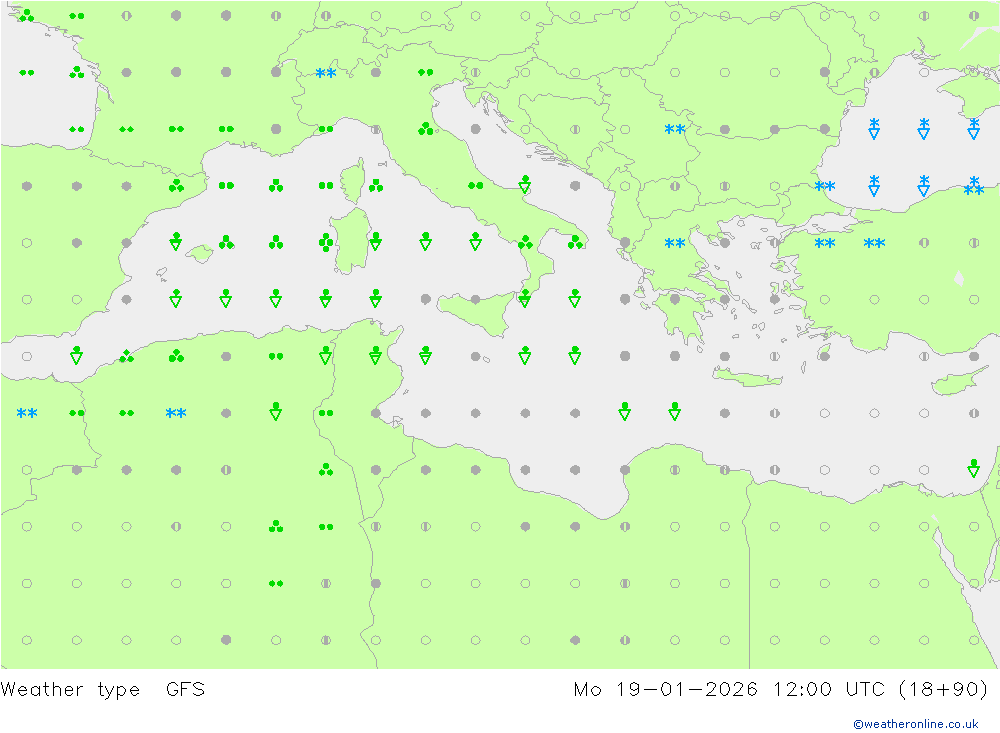The height and width of the screenshot is (733, 1000).
Task: Click the island of Mallorca
Action: [x=200, y=254]
